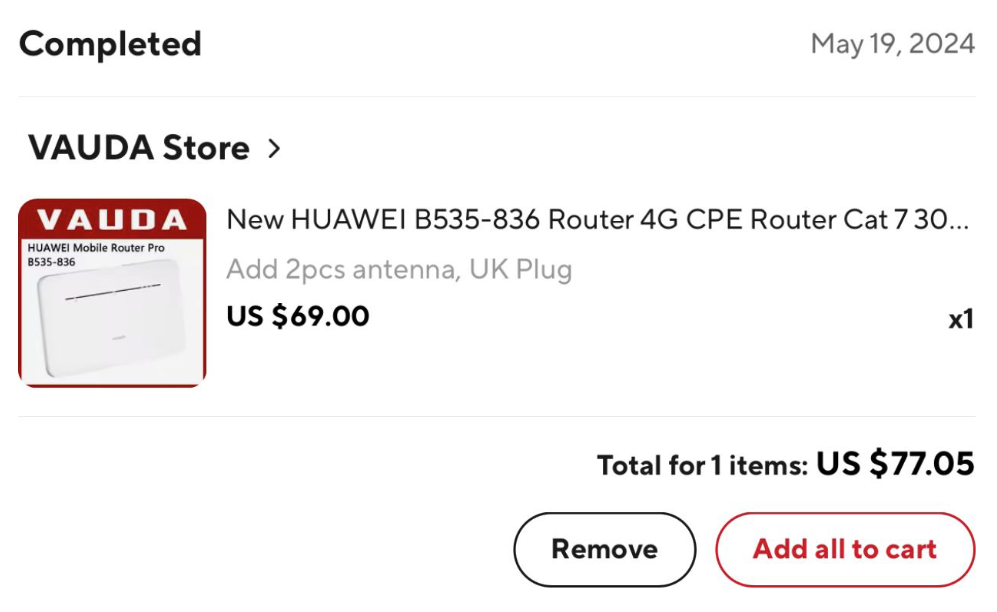Viewport: 997px width, 612px height.
Task: Click the US $69.00 item price
Action: pyautogui.click(x=298, y=316)
